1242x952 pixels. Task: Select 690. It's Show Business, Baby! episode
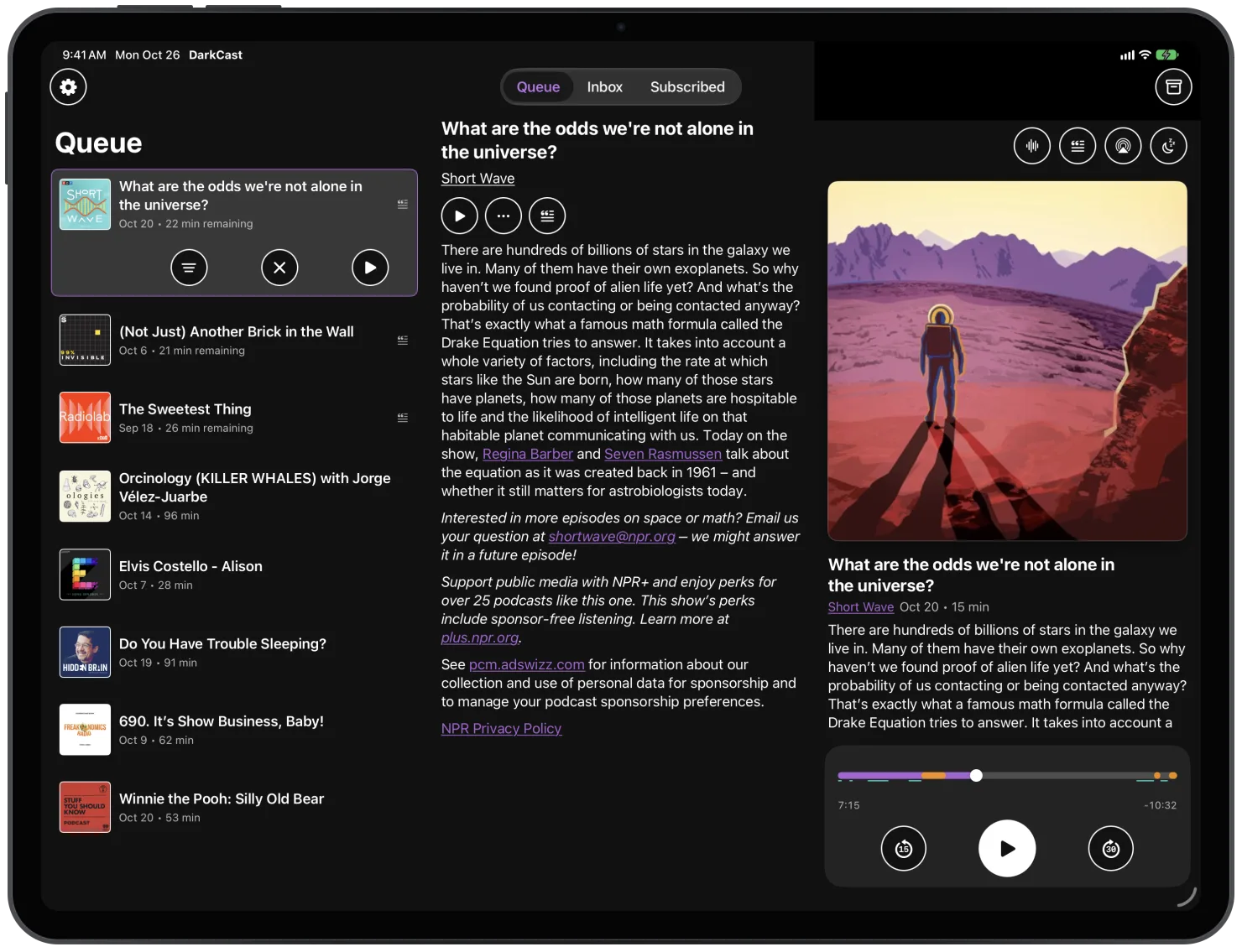(234, 730)
